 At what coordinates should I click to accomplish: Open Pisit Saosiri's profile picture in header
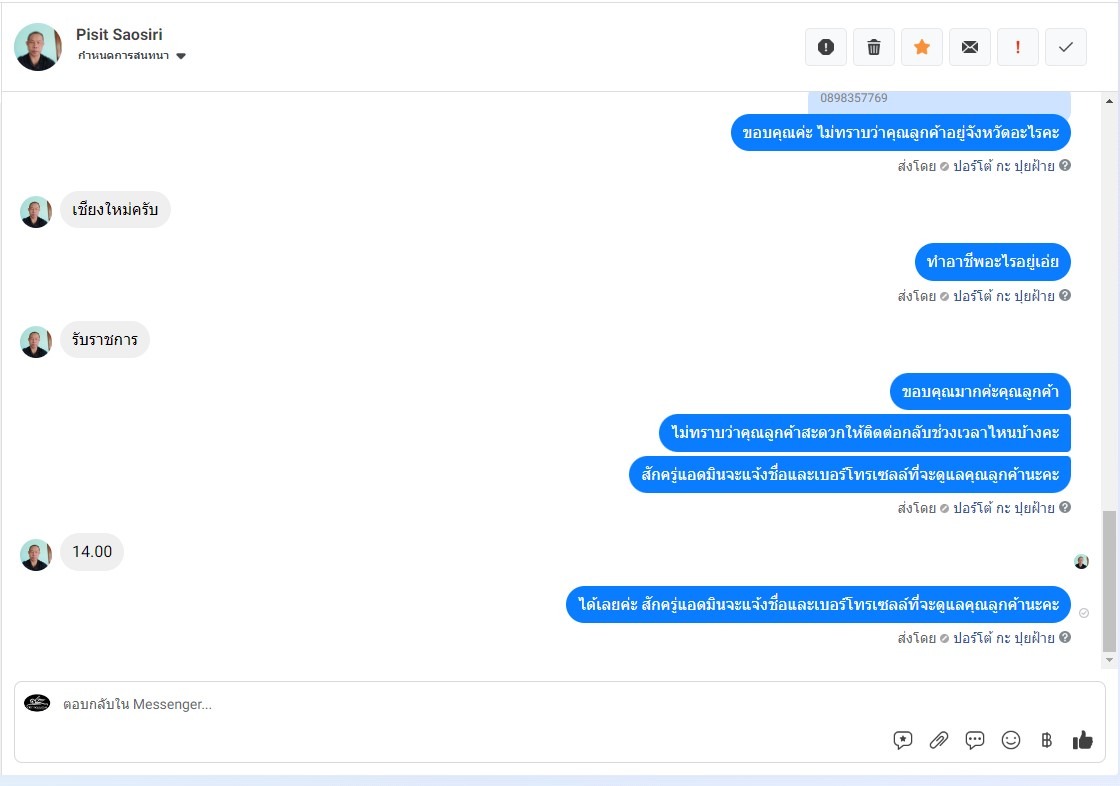(37, 47)
